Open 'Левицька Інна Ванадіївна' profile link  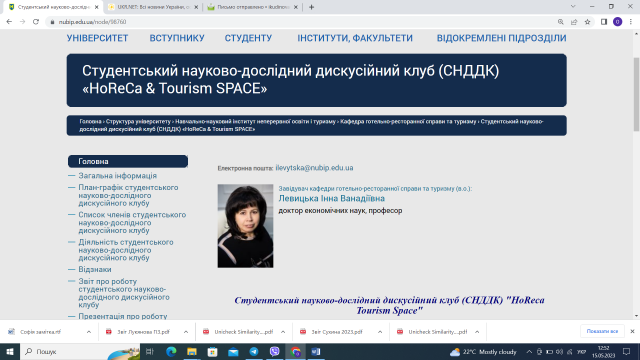(x=331, y=198)
